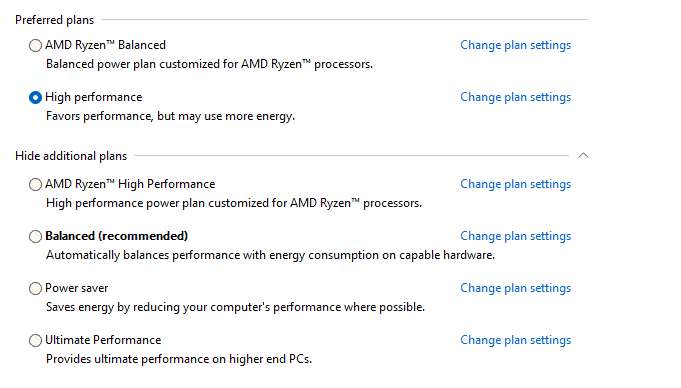Open Change plan settings for AMD Ryzen Balanced

[x=516, y=45]
